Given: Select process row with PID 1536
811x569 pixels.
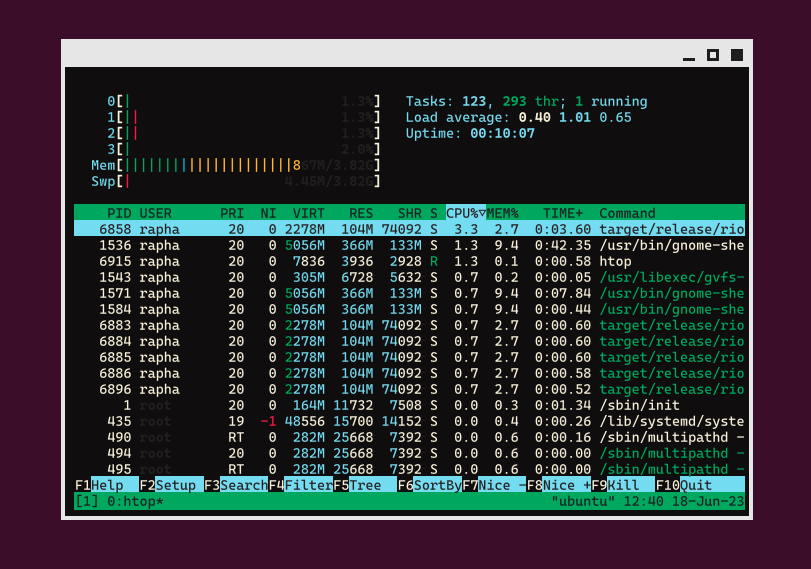Looking at the screenshot, I should [409, 245].
